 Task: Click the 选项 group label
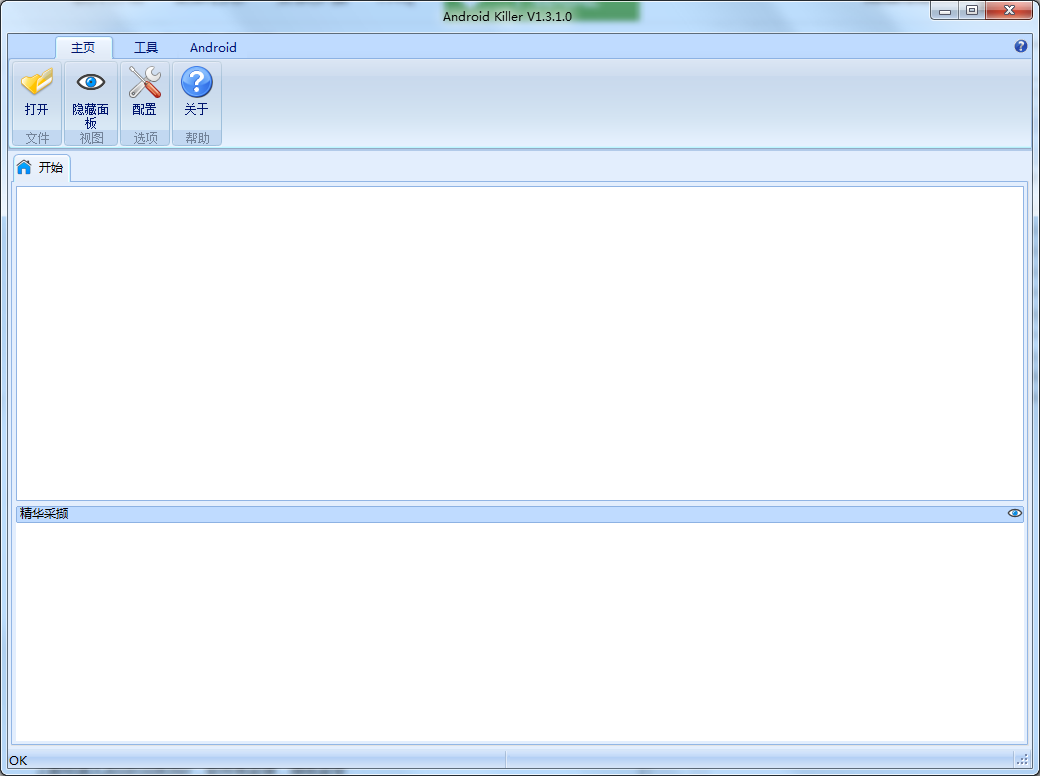145,138
